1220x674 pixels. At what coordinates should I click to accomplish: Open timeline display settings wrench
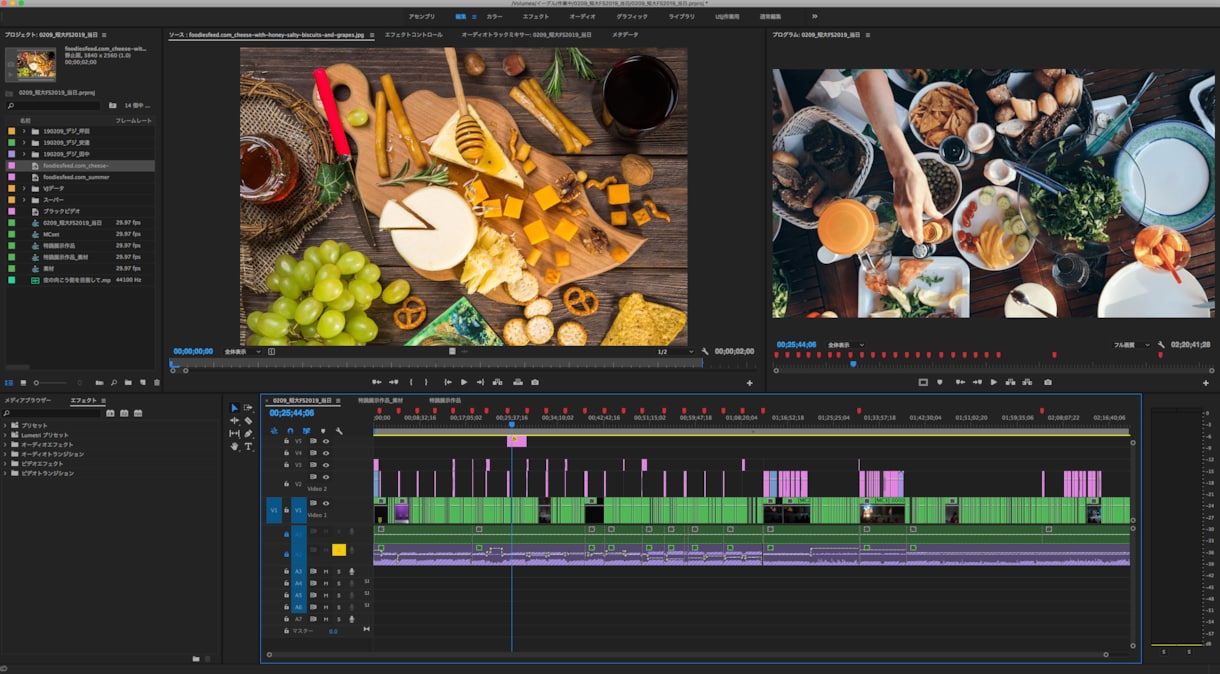pos(339,431)
